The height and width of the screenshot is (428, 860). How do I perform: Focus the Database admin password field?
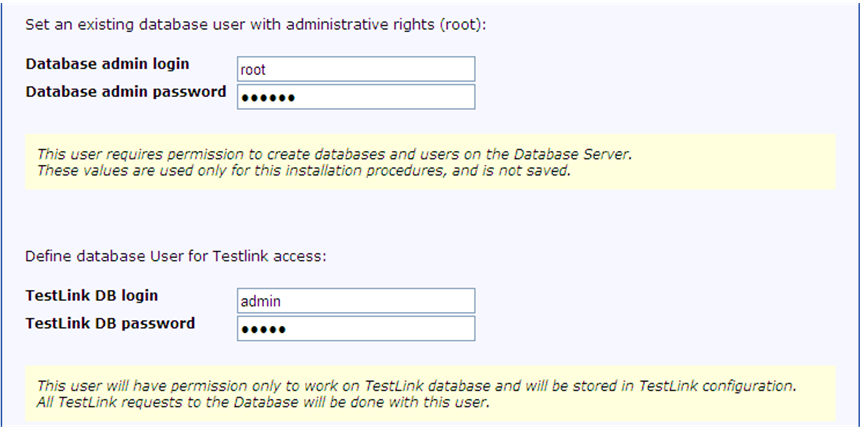[x=355, y=96]
